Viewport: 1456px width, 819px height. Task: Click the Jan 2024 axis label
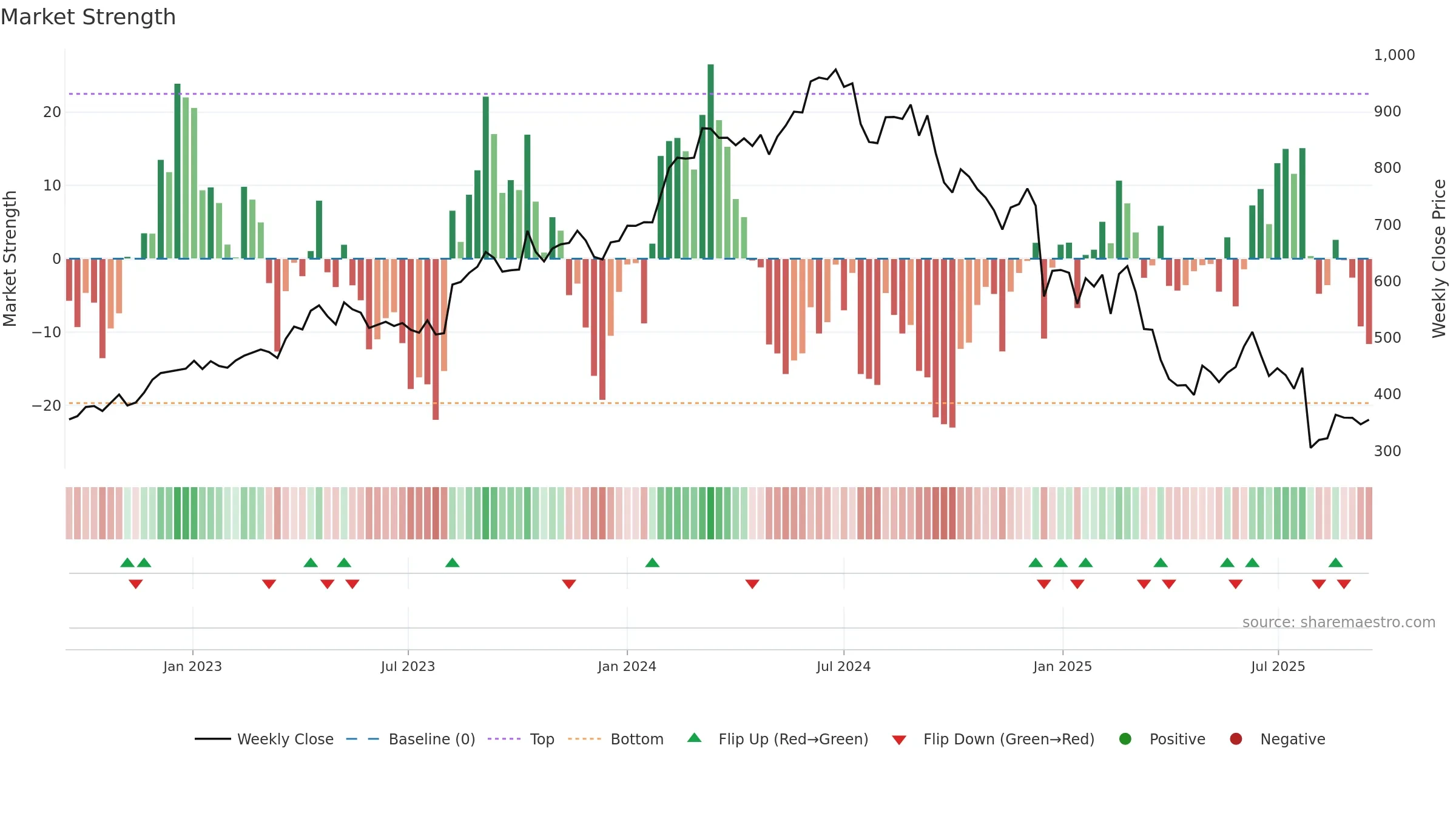627,667
